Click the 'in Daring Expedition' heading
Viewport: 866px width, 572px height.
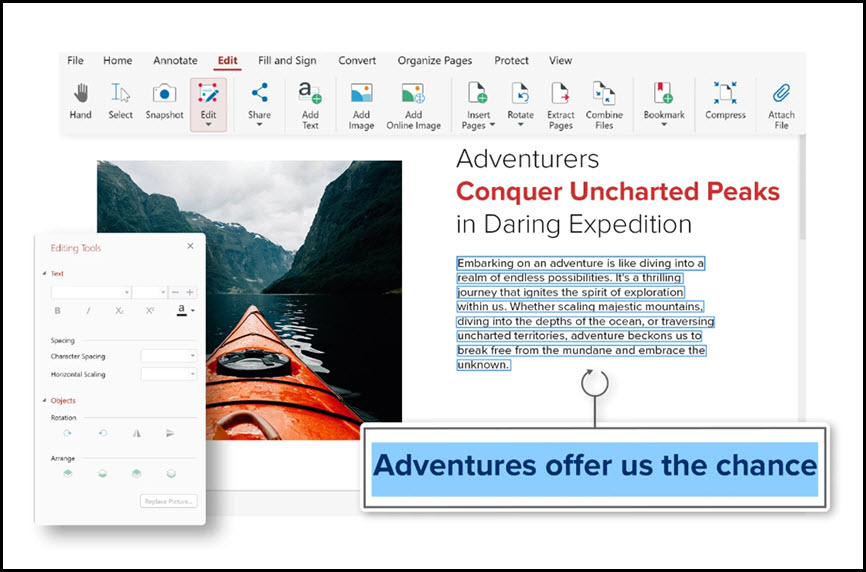click(574, 224)
